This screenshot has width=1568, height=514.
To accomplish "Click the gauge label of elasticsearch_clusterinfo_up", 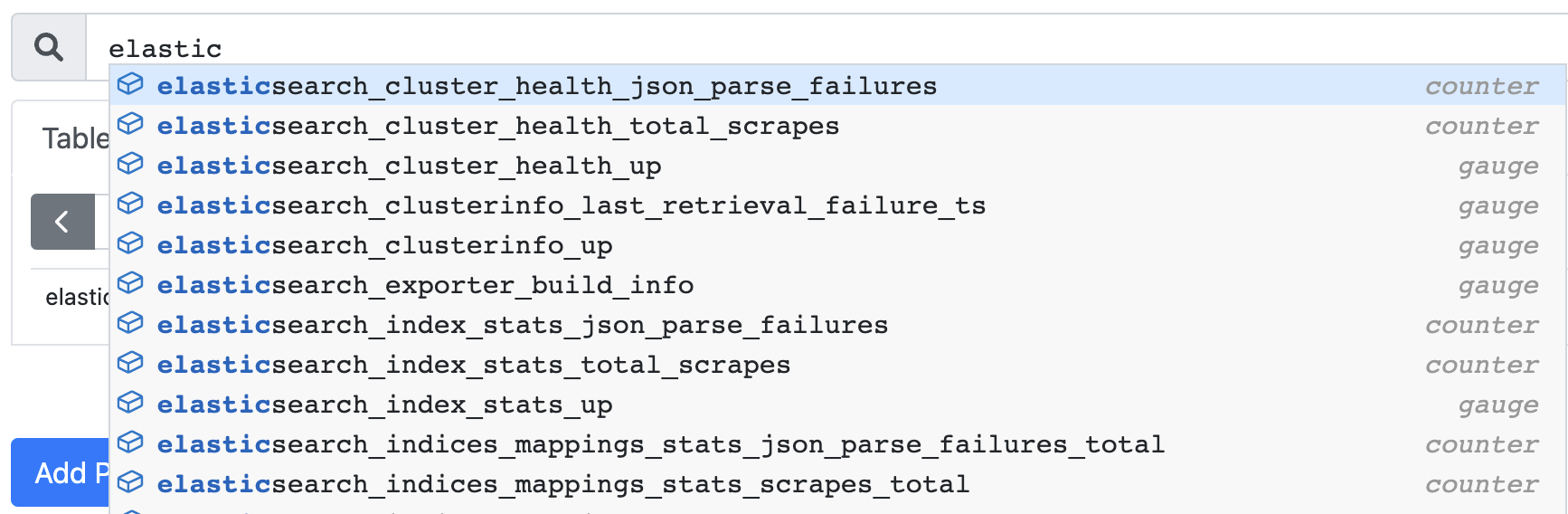I will pyautogui.click(x=1498, y=245).
